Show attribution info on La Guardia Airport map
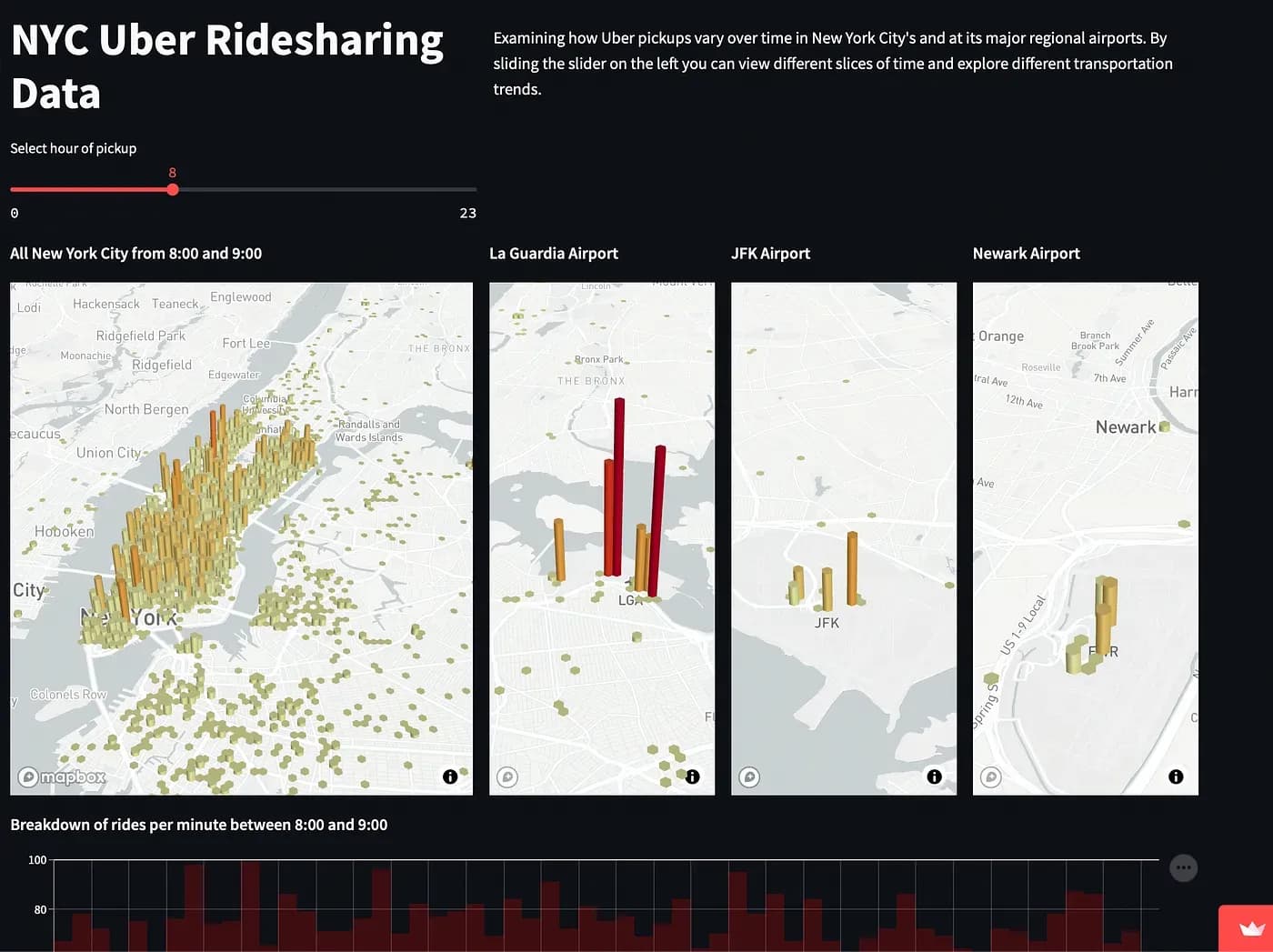Screen dimensions: 1273x952 (x=693, y=777)
